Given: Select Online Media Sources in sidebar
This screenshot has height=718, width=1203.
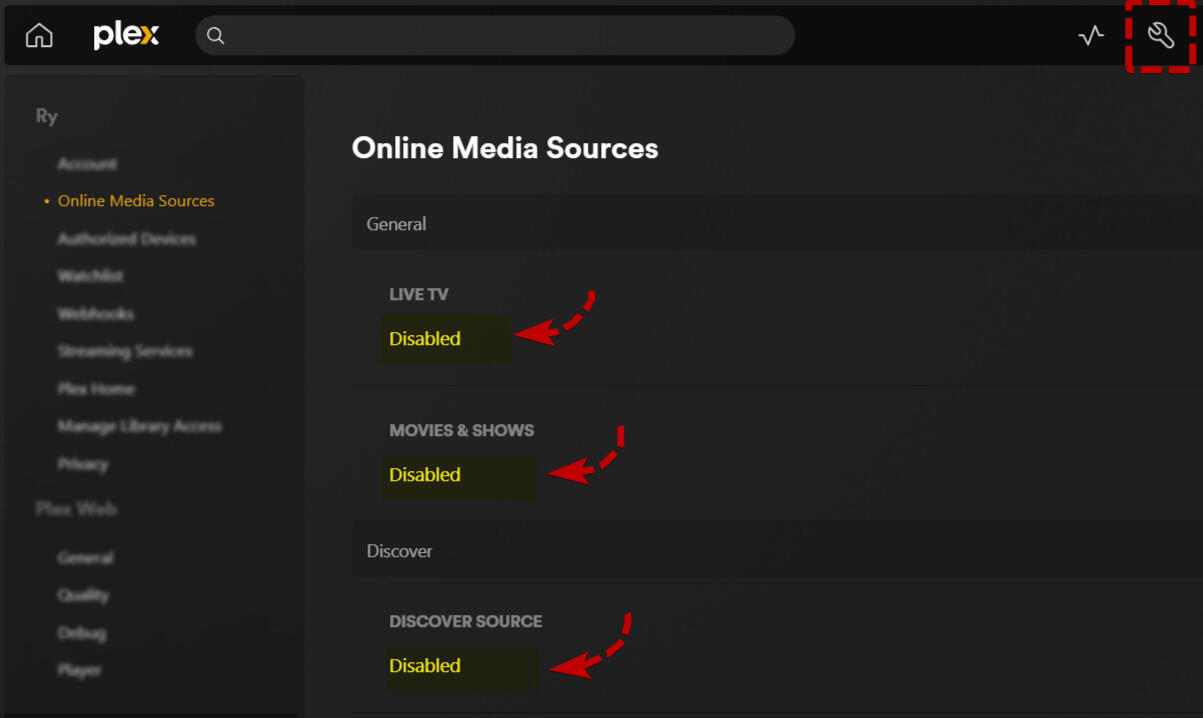Looking at the screenshot, I should [x=136, y=201].
